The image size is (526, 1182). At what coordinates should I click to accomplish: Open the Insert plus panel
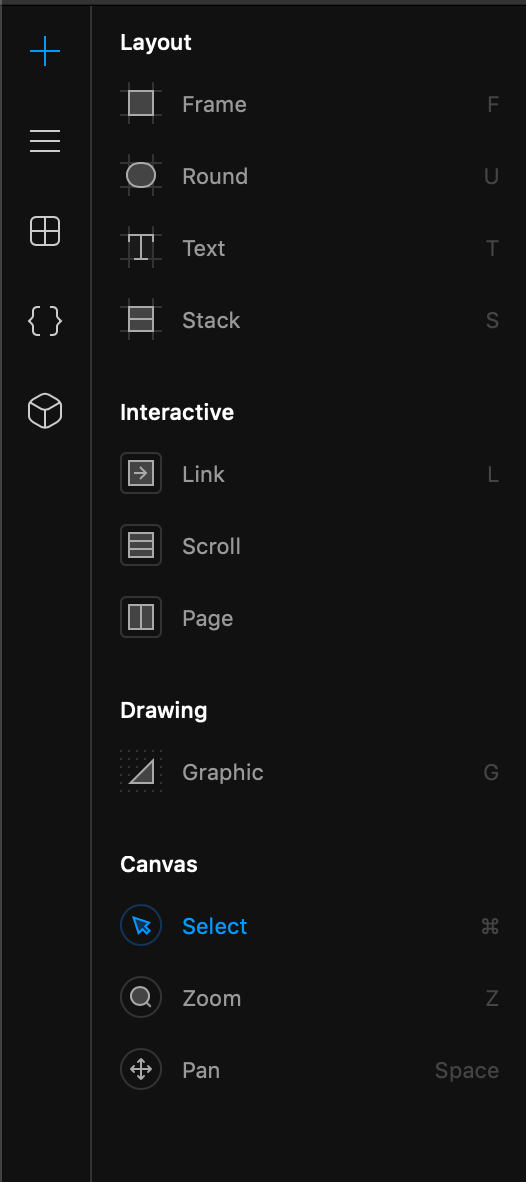[x=44, y=51]
